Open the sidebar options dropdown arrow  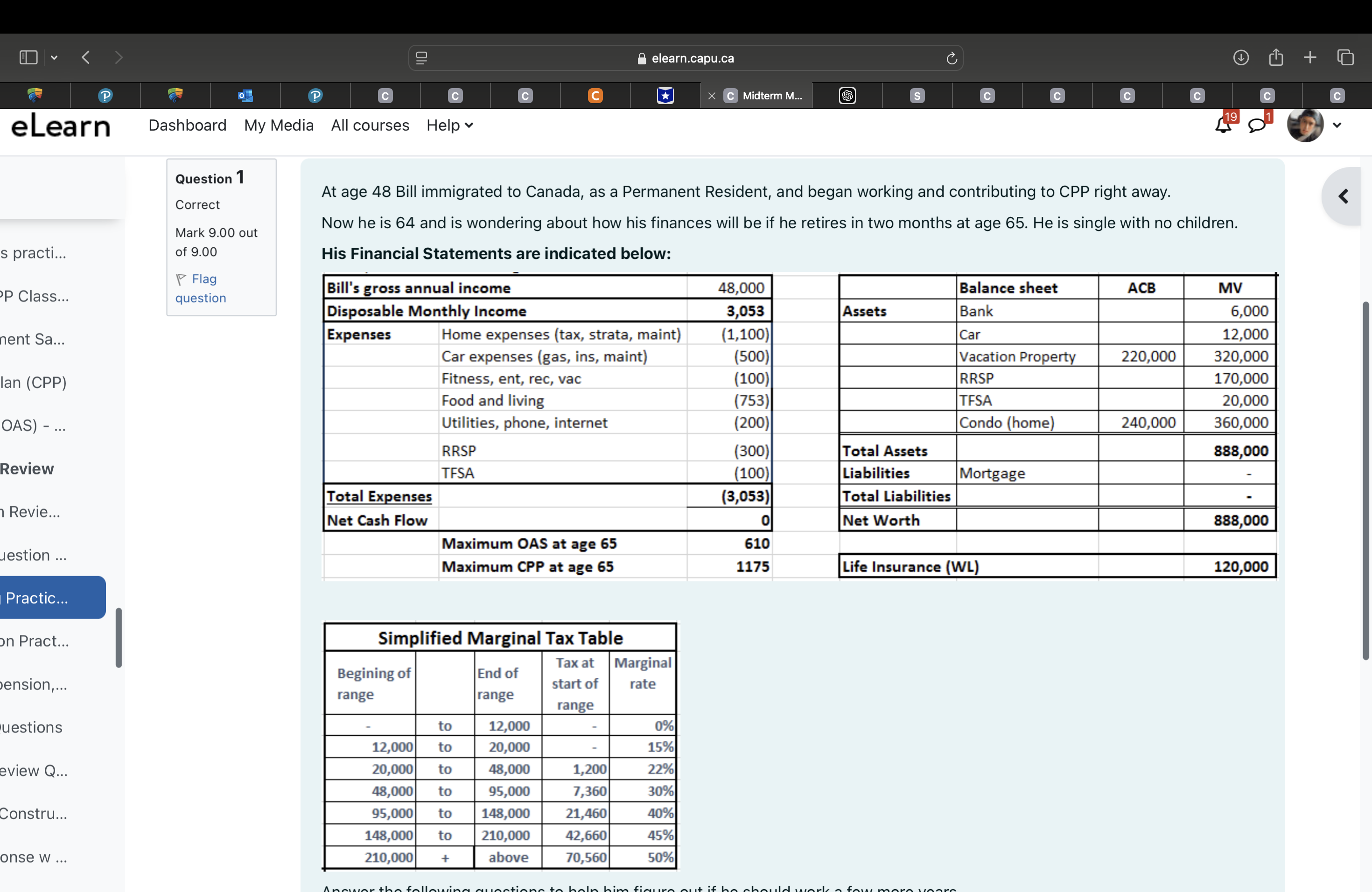(54, 58)
